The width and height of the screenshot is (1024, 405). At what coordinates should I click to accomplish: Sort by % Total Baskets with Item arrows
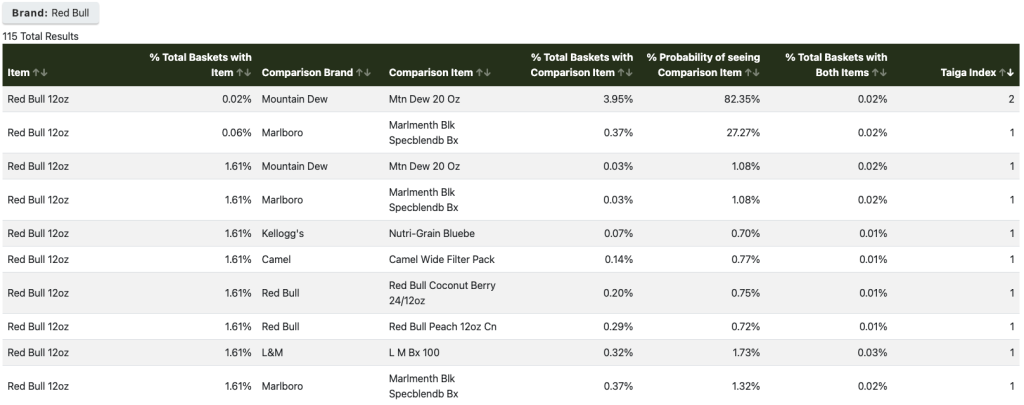244,73
